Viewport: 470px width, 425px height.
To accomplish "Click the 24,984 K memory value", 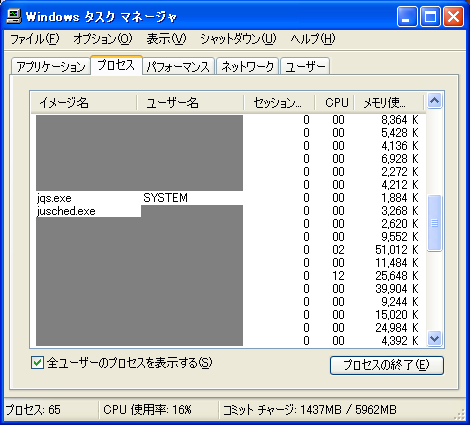I will pos(397,328).
